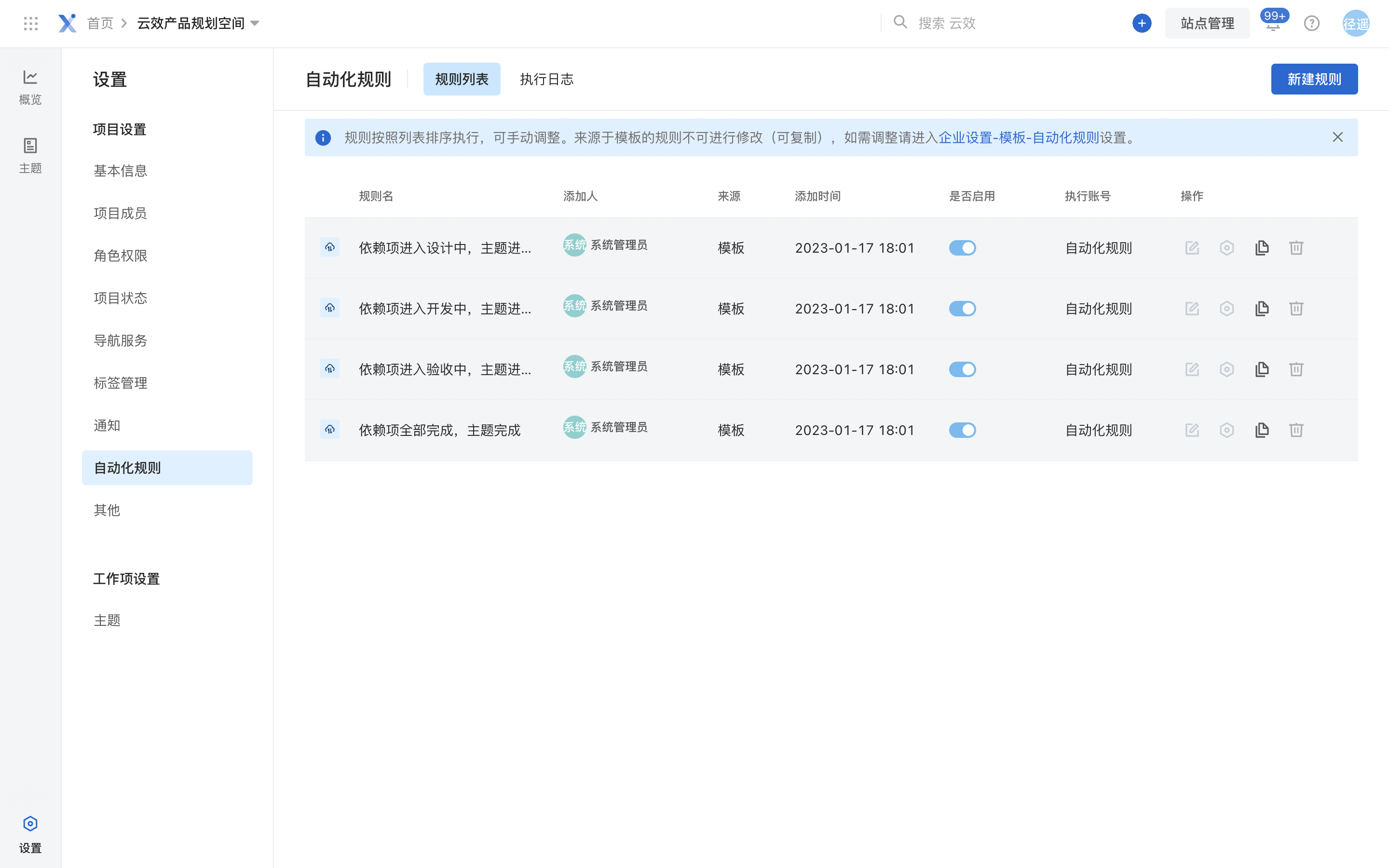The width and height of the screenshot is (1389, 868).
Task: Open the app grid launcher icon
Action: pos(31,24)
